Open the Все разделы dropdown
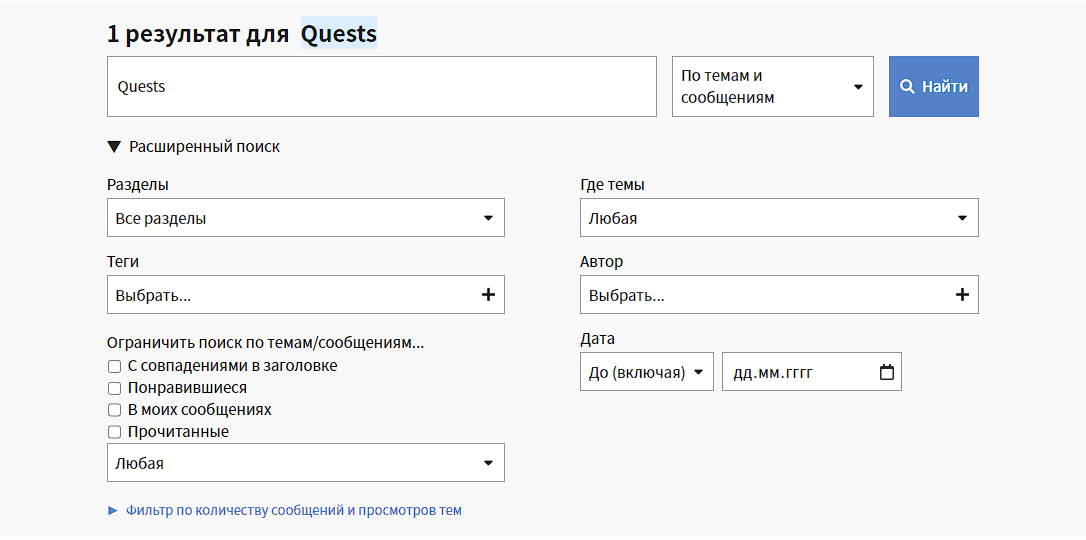This screenshot has height=540, width=1086. tap(305, 218)
